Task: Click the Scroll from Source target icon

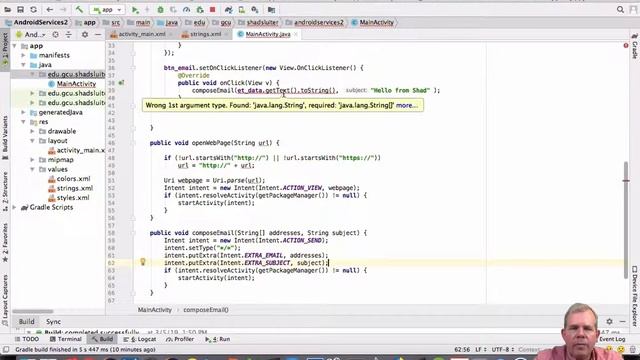Action: click(x=56, y=35)
